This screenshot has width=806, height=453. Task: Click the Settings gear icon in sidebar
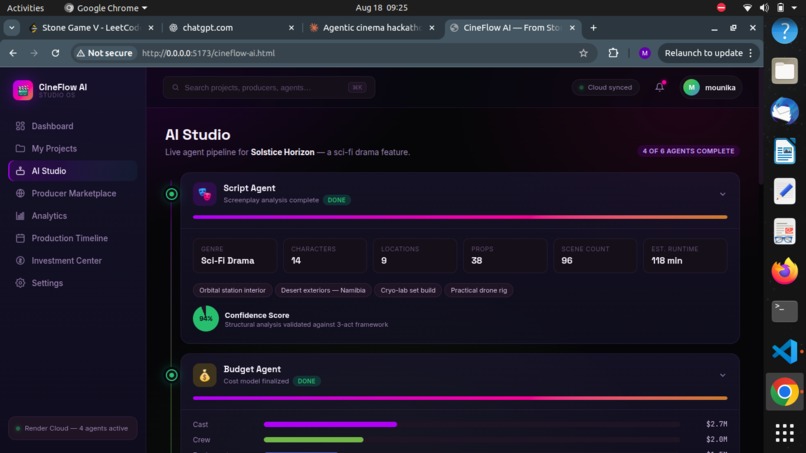[20, 283]
